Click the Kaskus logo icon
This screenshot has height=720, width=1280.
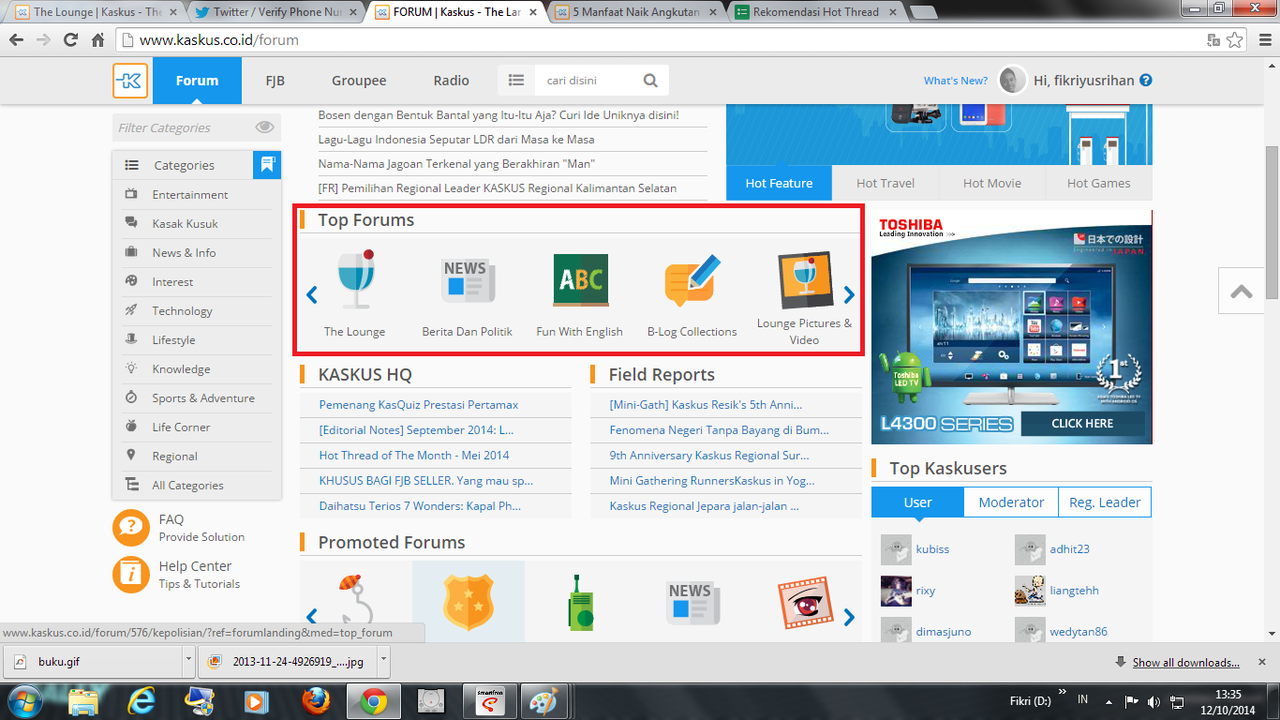click(x=130, y=81)
